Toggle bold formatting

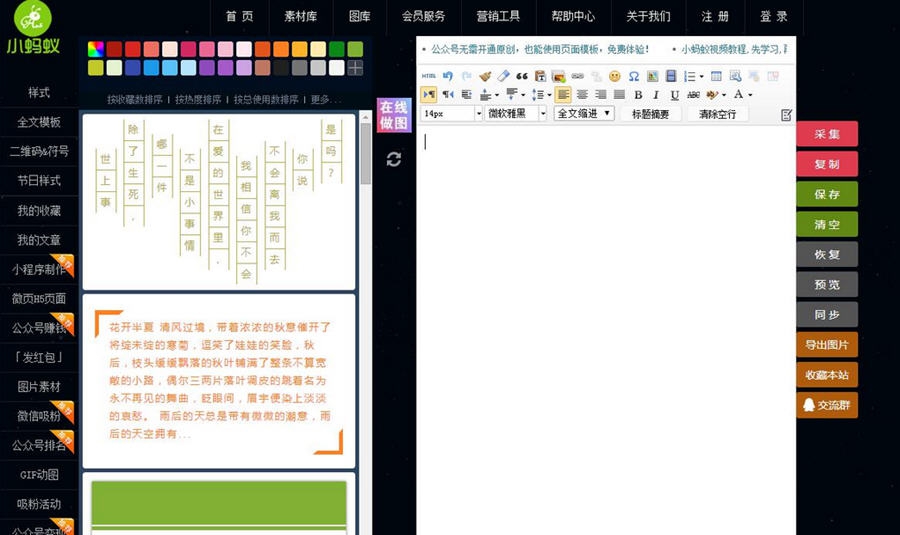638,95
